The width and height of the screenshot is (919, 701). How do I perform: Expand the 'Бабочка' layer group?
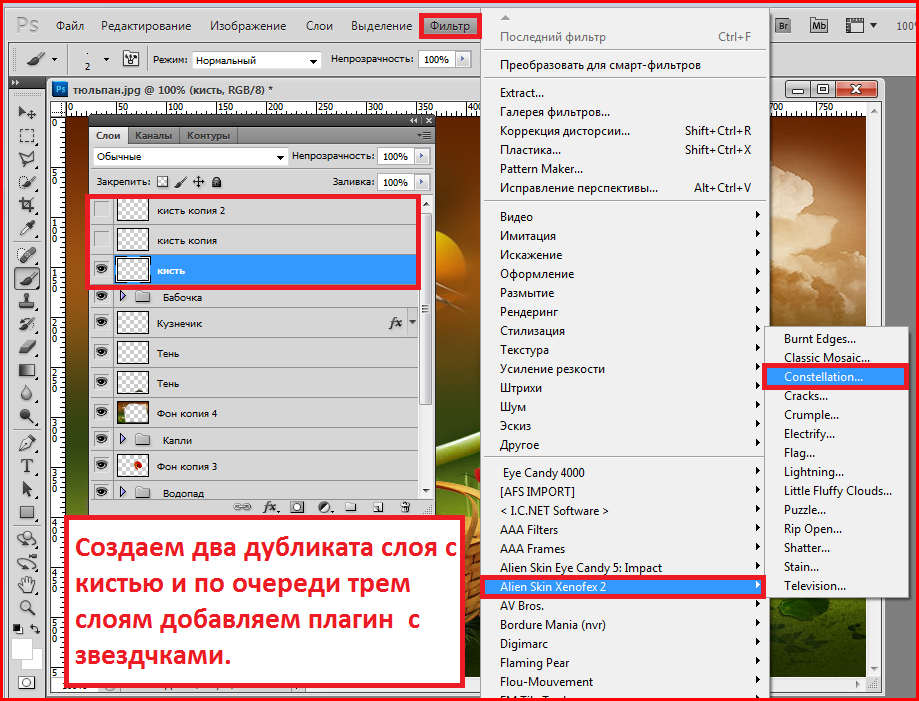(122, 297)
